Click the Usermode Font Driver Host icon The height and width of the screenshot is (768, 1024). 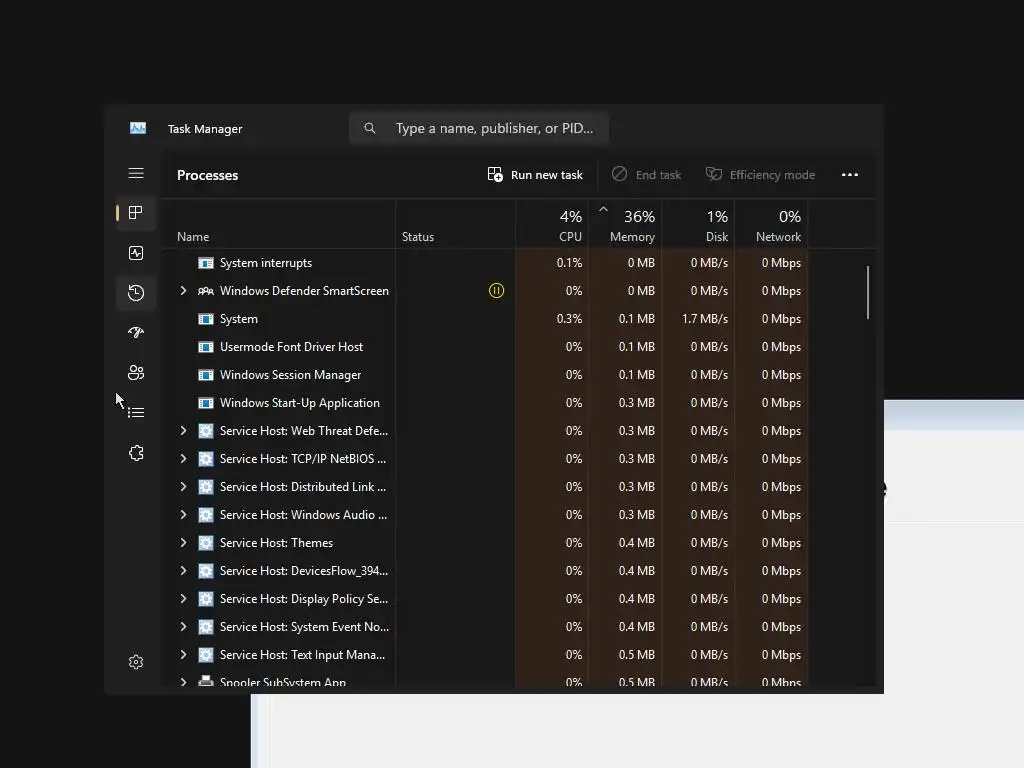point(206,347)
